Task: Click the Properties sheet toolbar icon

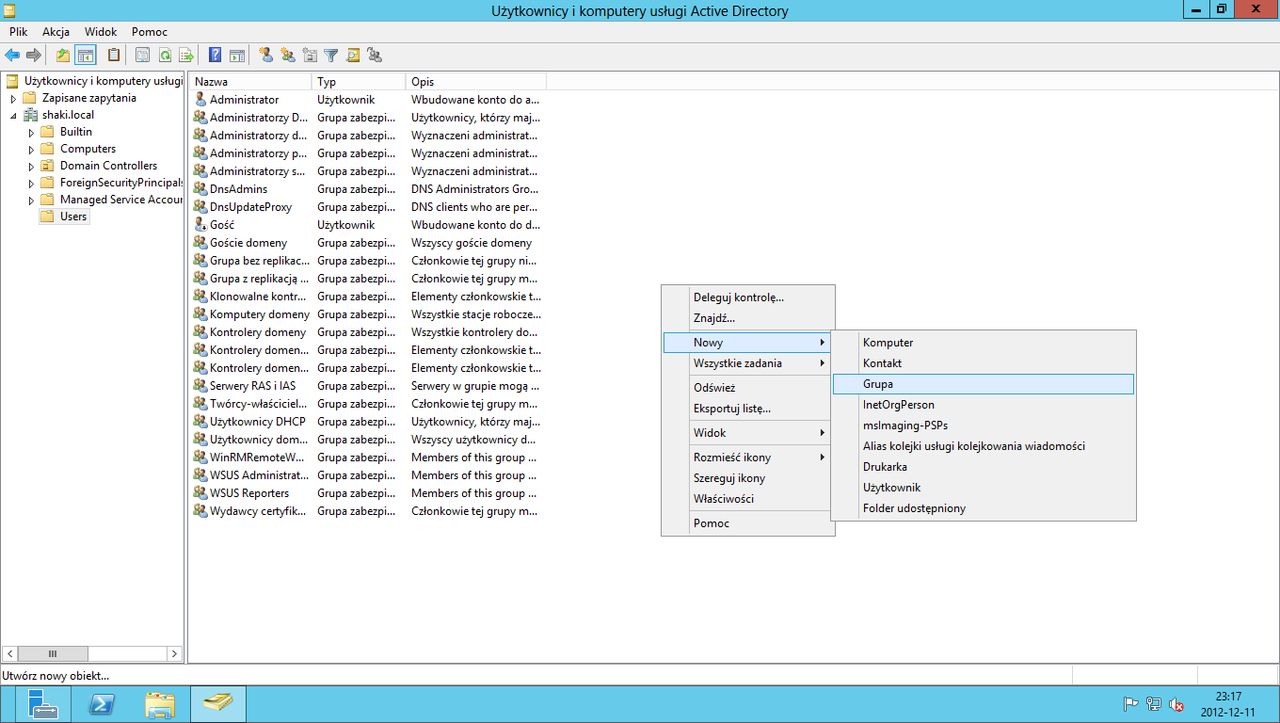Action: pyautogui.click(x=143, y=55)
